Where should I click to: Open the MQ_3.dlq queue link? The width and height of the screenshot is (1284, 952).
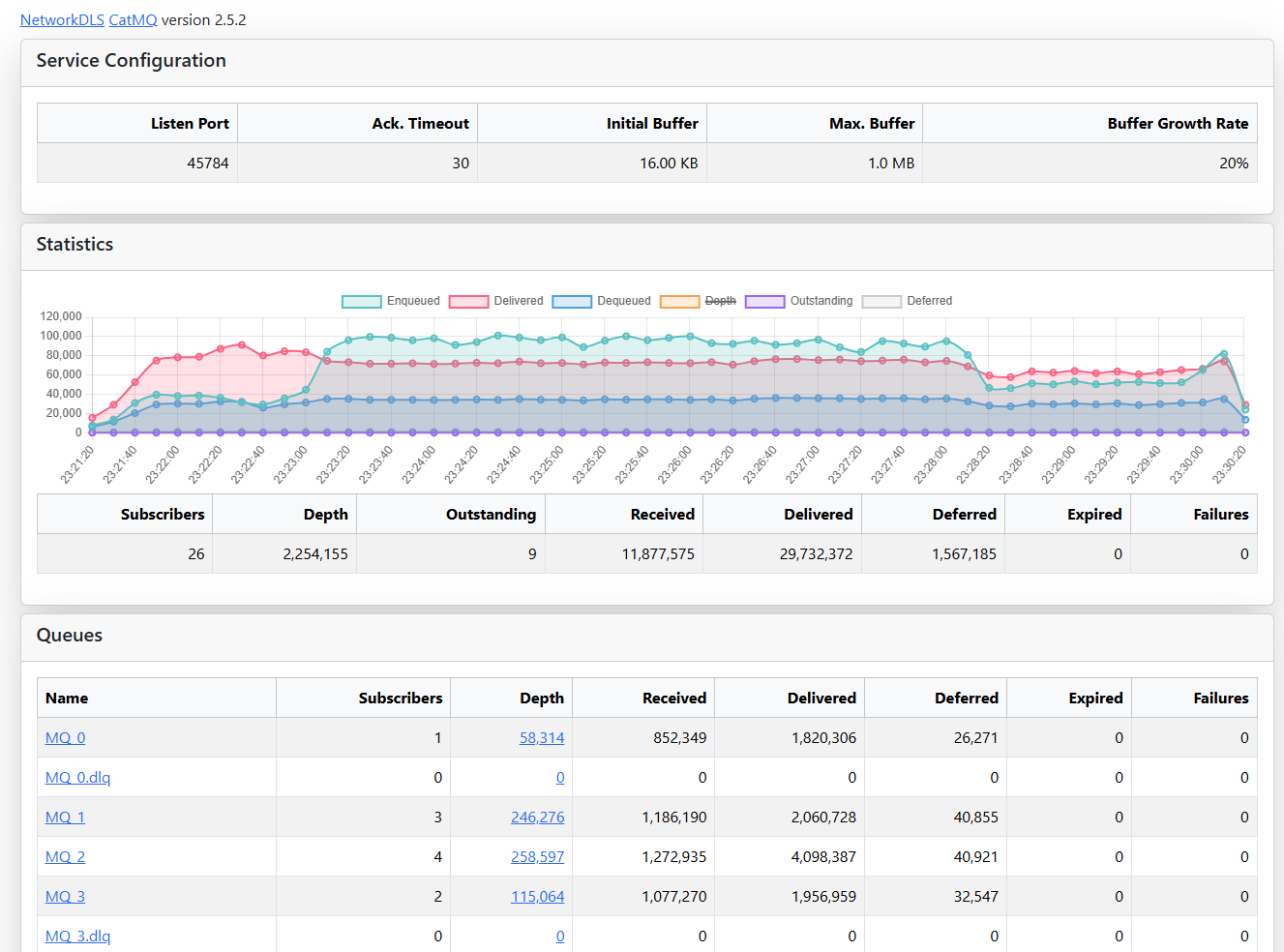coord(77,937)
